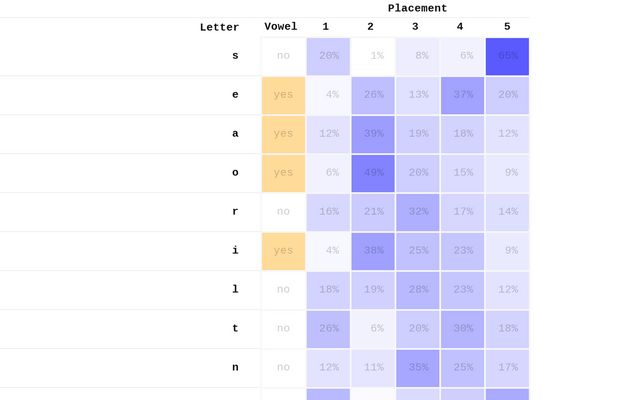
Task: Click the 65% cell in row s
Action: pos(507,56)
